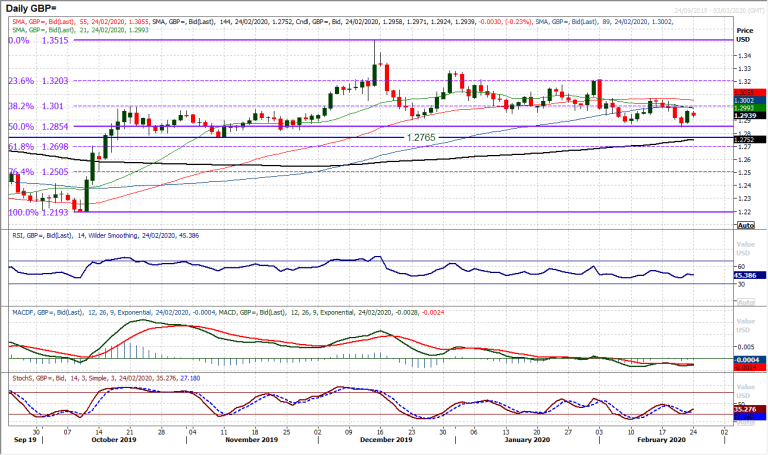Select the 38.2% 1.301 Fibonacci label
This screenshot has height=455, width=768.
pyautogui.click(x=36, y=106)
